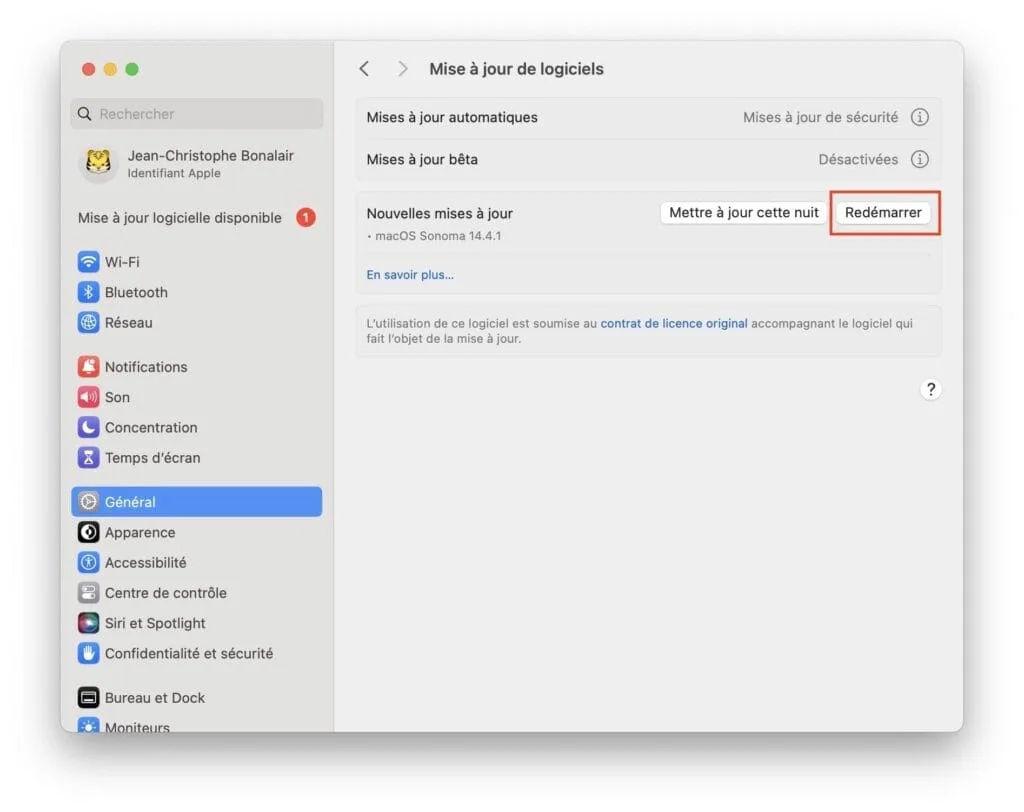
Task: Open Notifications settings
Action: (144, 366)
